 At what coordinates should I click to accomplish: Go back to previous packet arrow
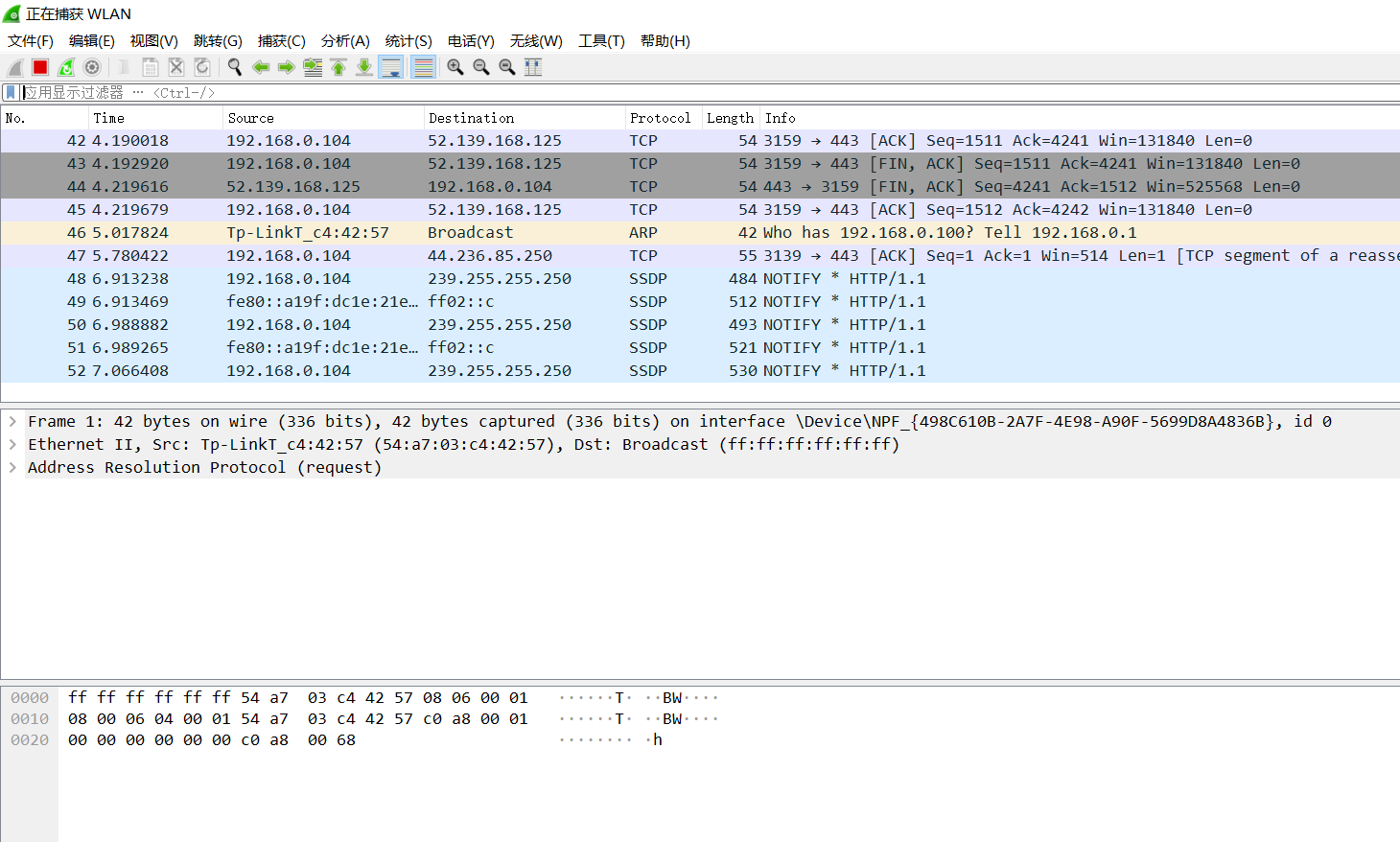pos(261,67)
